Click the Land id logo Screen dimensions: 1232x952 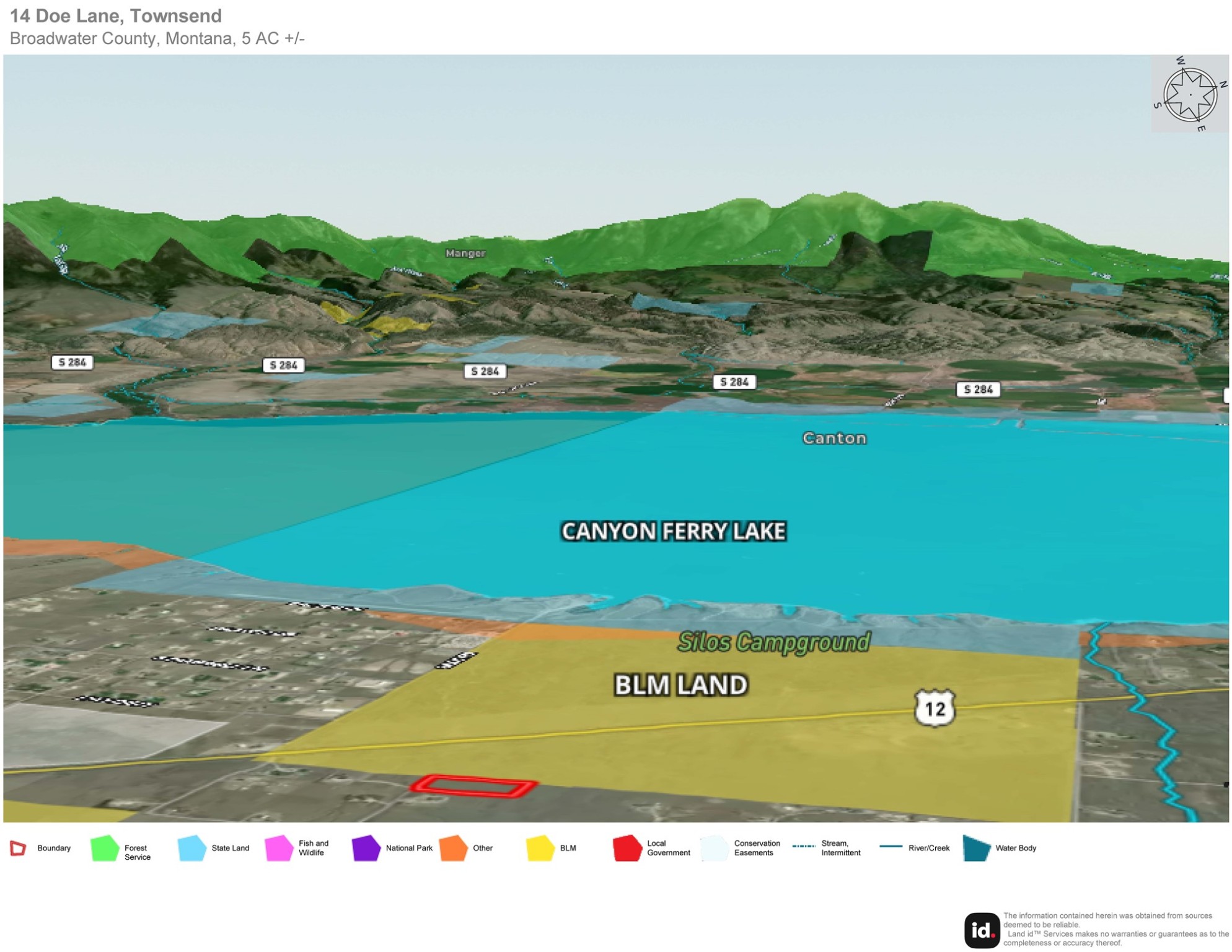coord(982,930)
